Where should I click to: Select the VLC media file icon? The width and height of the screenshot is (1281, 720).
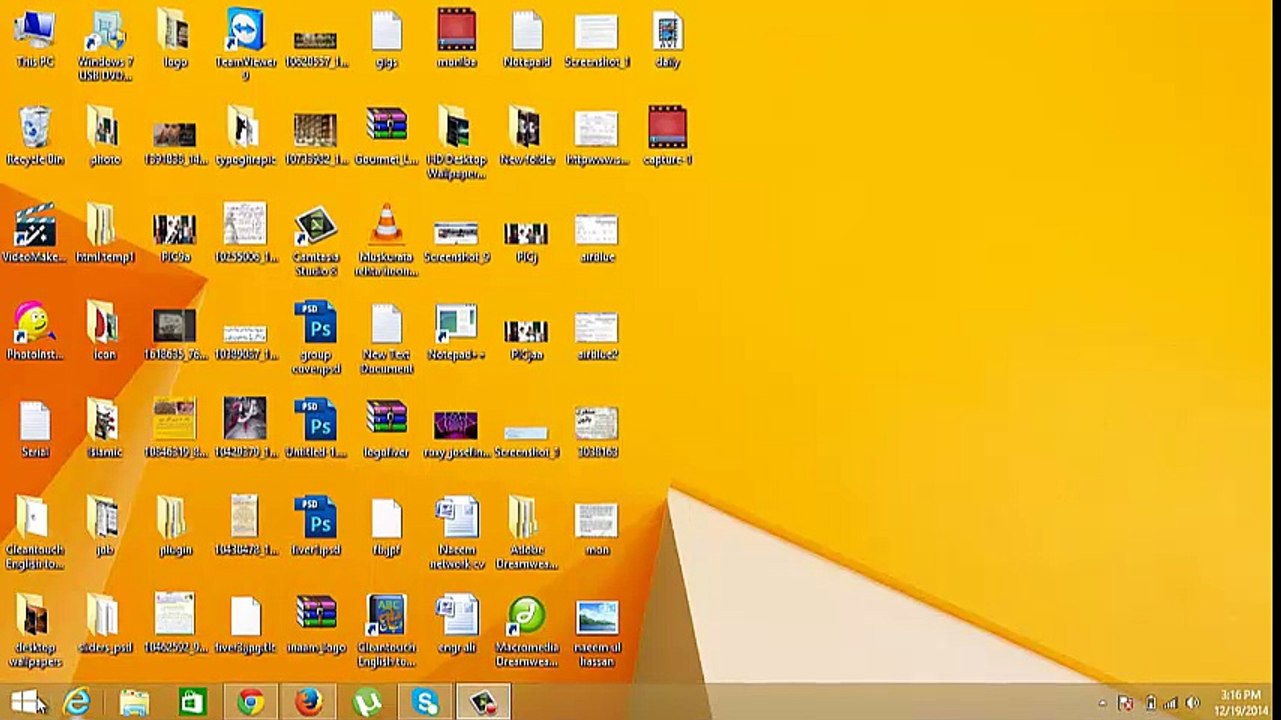(x=386, y=240)
